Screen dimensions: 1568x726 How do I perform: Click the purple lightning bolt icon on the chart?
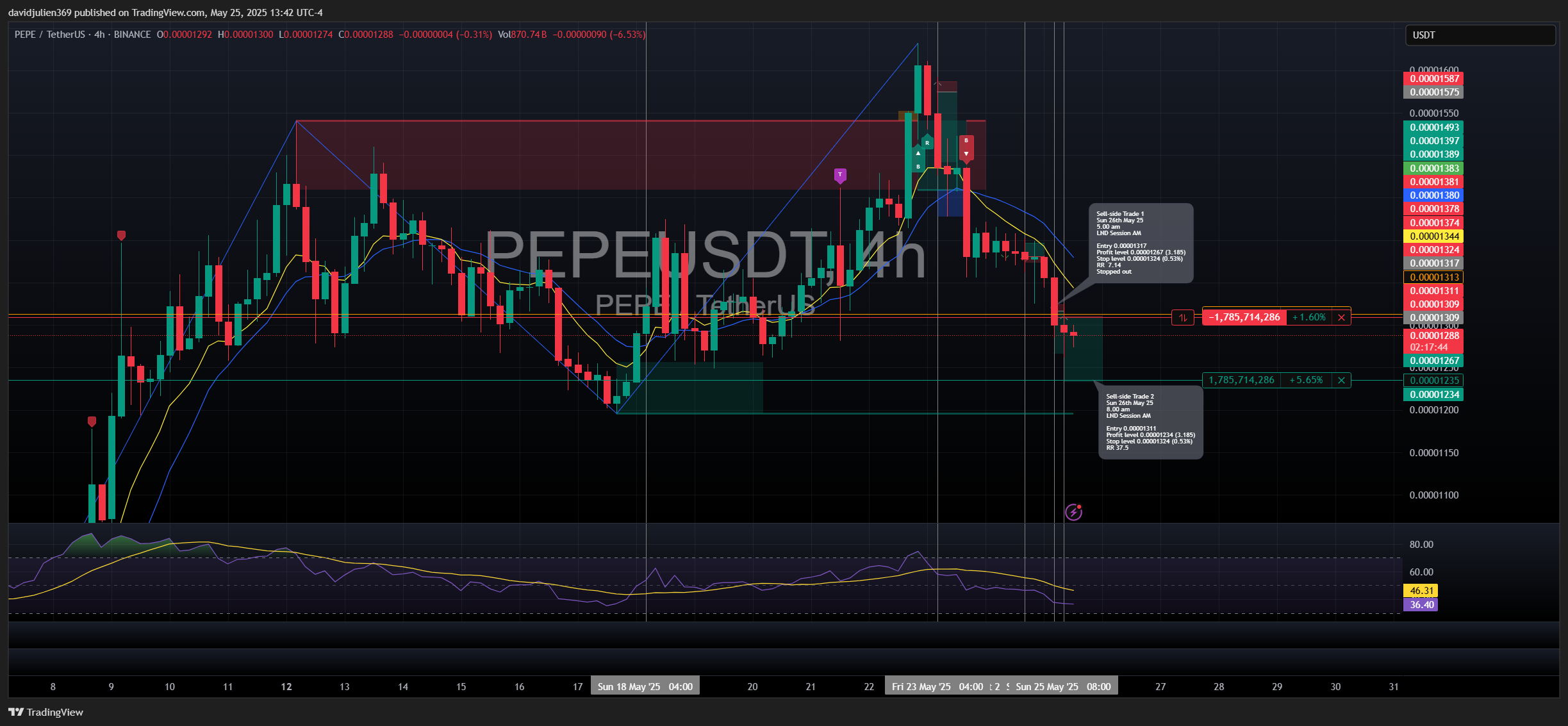(x=1073, y=512)
